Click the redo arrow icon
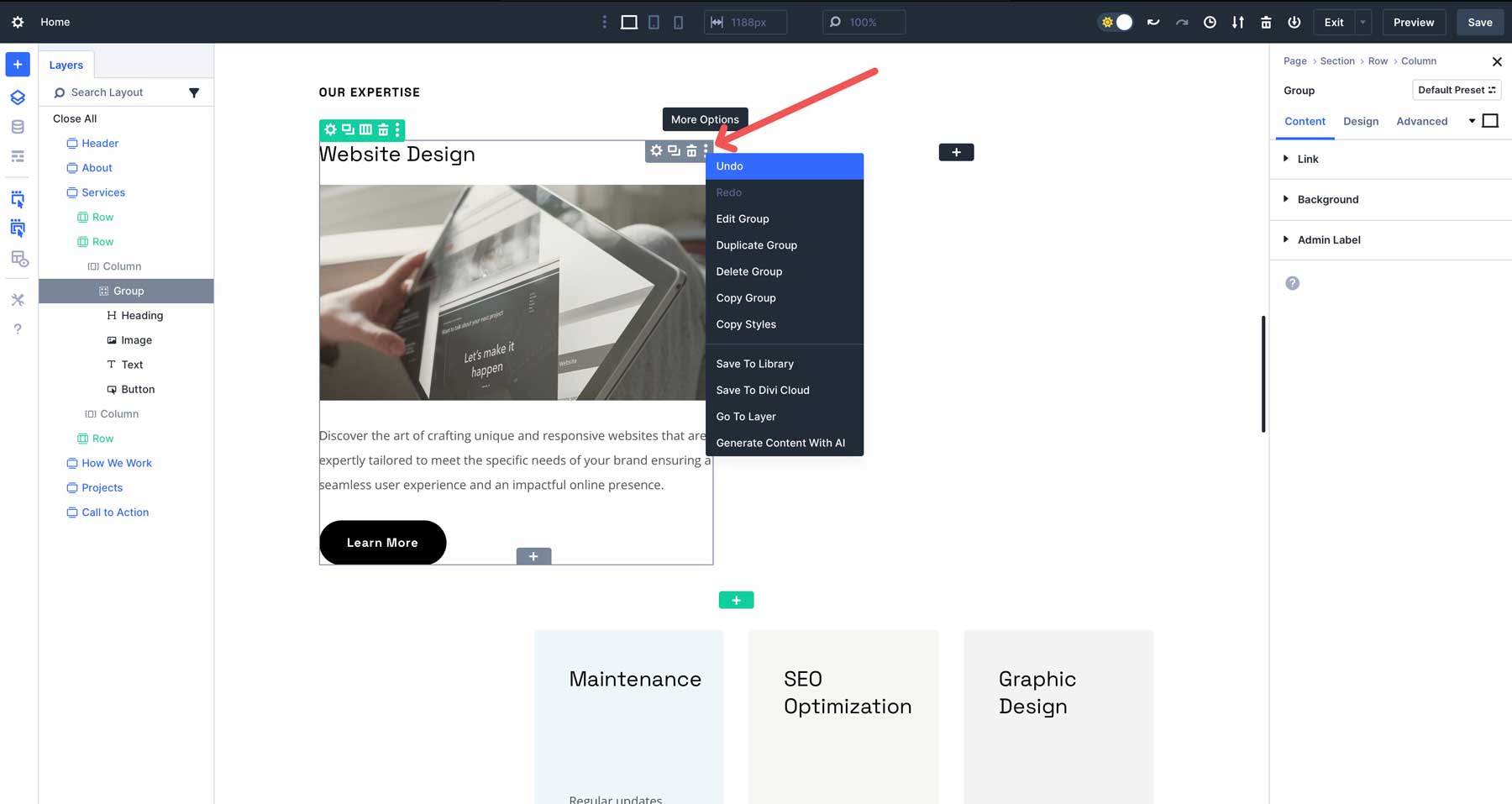 [x=1181, y=23]
